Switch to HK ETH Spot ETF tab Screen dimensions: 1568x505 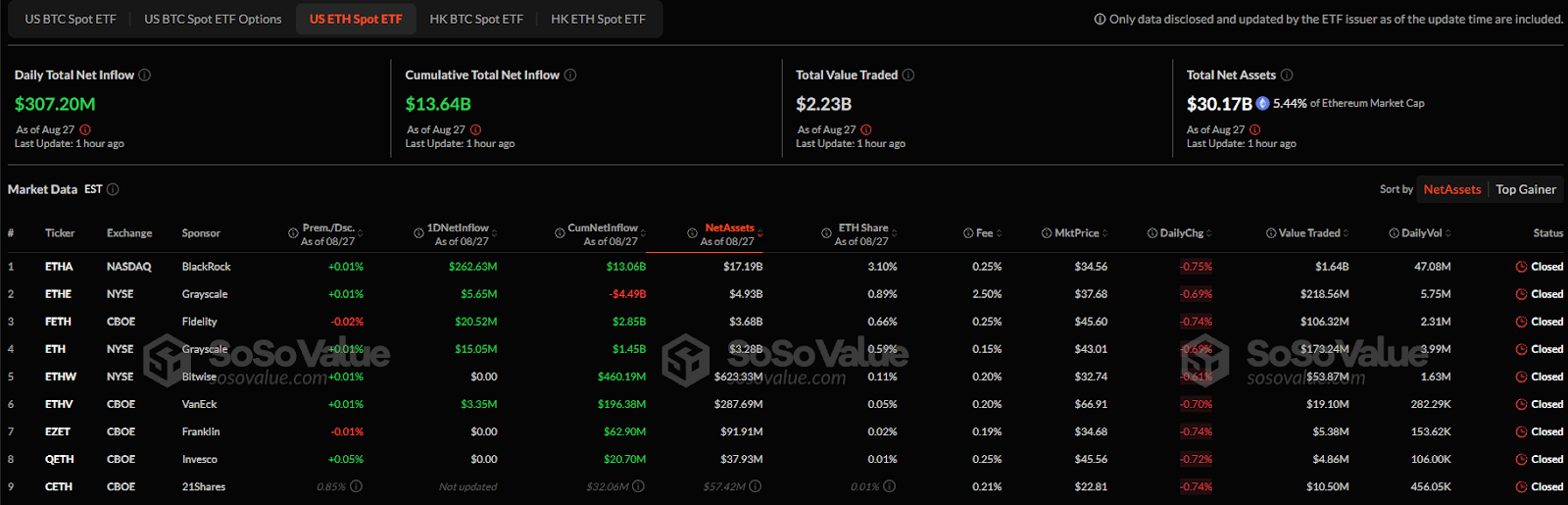coord(598,19)
